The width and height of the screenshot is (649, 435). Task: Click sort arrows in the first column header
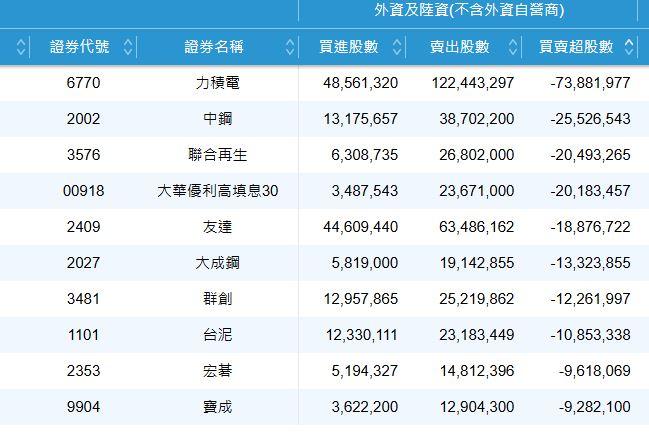(21, 47)
